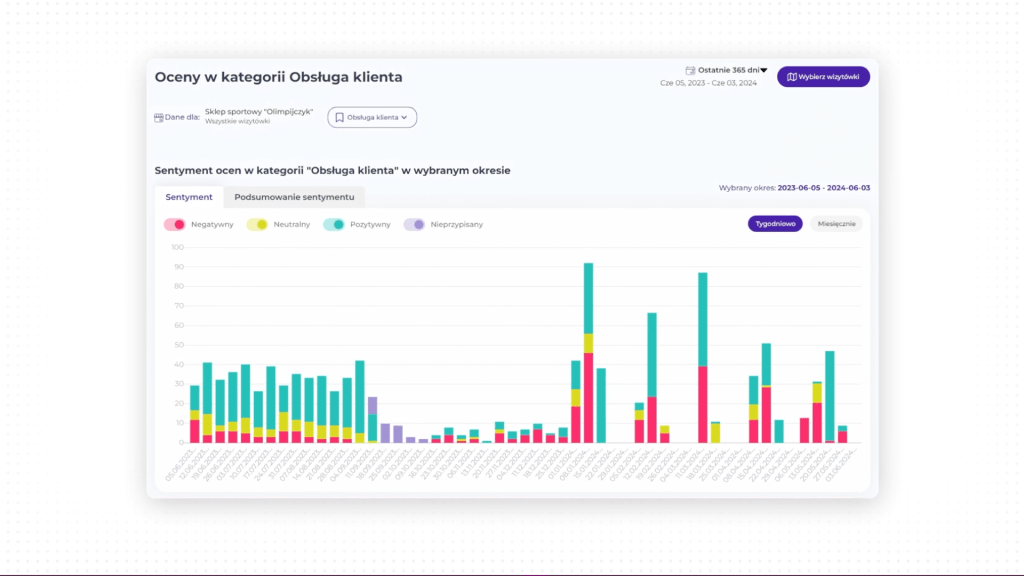Click the map icon in Wybierz wizytówki button
This screenshot has height=576, width=1024.
tap(792, 77)
